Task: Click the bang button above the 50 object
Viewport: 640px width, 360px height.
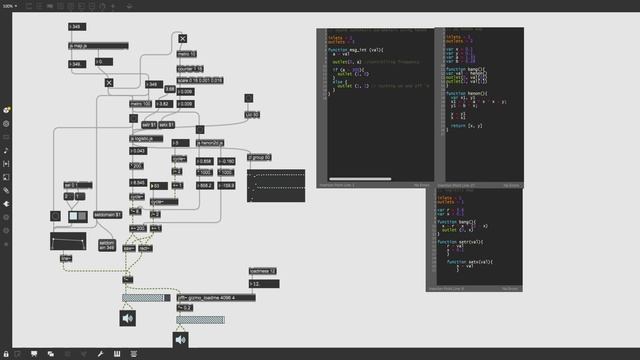Action: [x=249, y=98]
